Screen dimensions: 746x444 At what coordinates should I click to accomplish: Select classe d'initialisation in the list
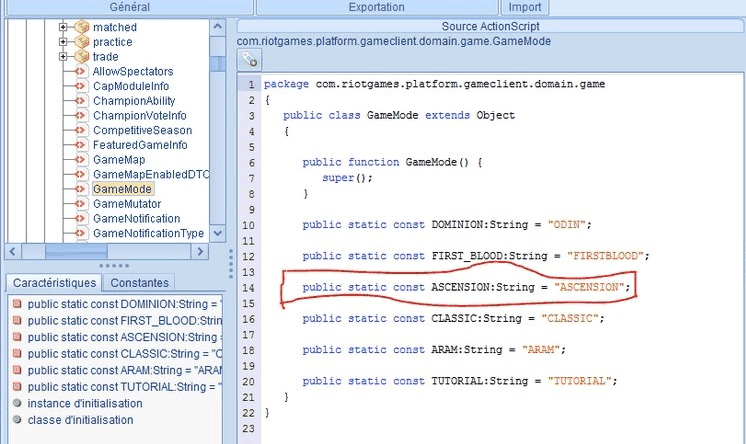coord(80,420)
